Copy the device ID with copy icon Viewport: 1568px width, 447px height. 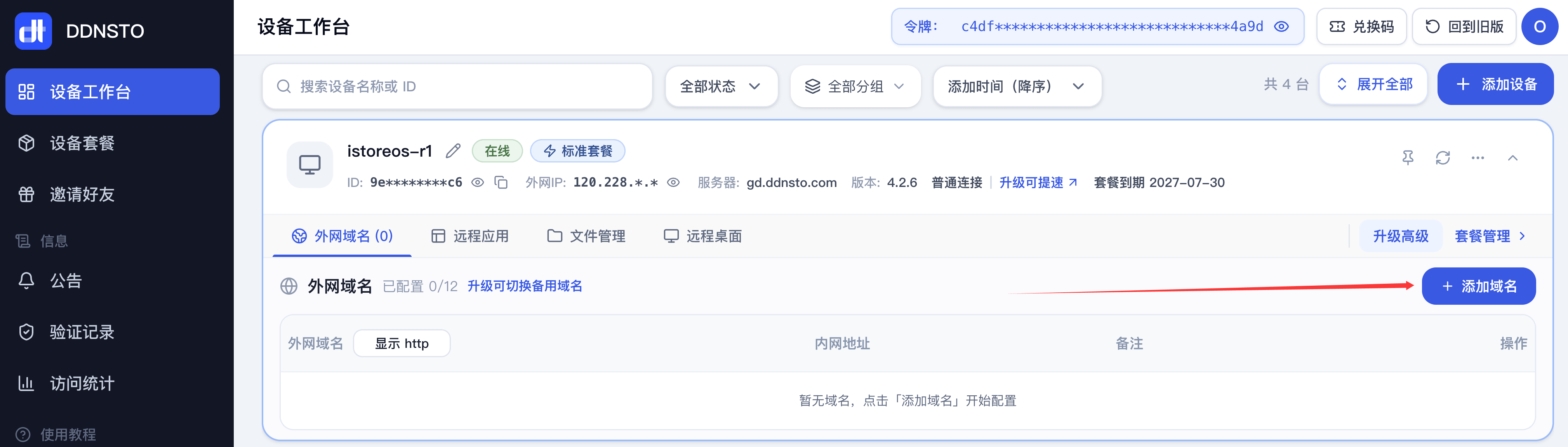tap(501, 182)
